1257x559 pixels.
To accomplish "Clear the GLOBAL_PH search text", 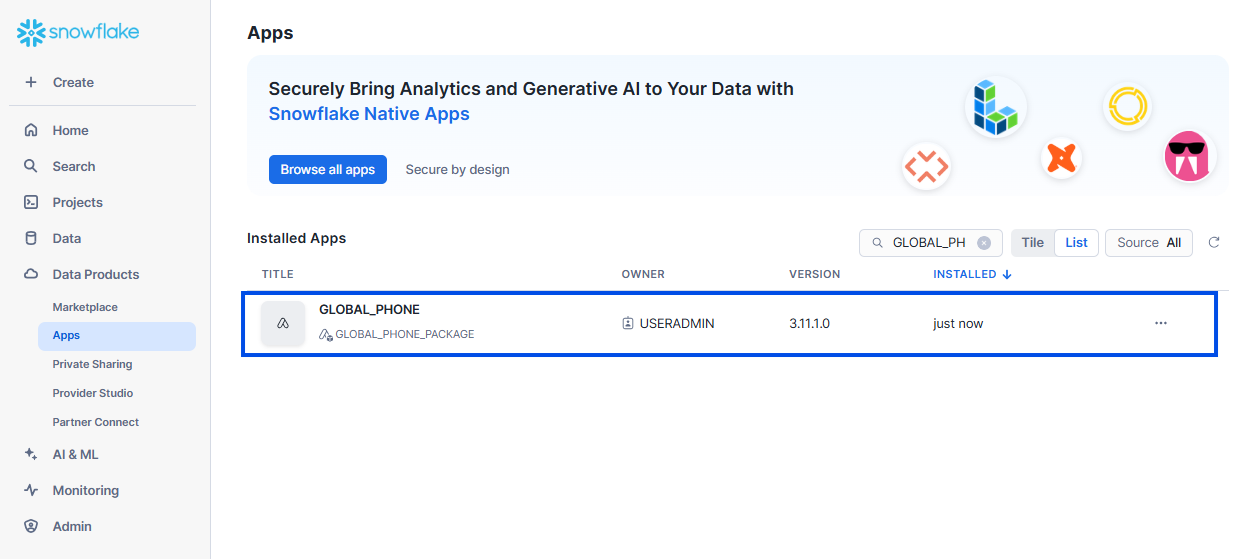I will tap(984, 243).
